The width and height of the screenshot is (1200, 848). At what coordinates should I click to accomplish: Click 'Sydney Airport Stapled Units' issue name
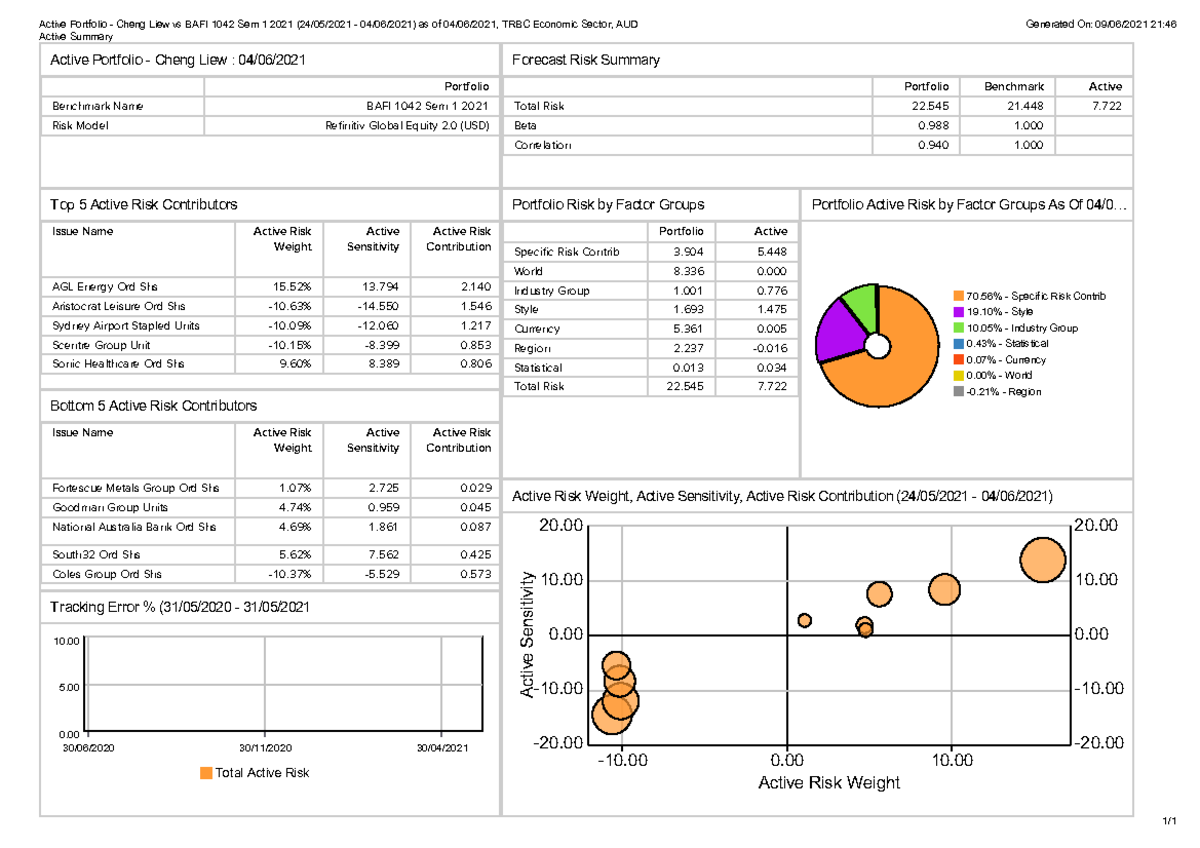tap(126, 326)
